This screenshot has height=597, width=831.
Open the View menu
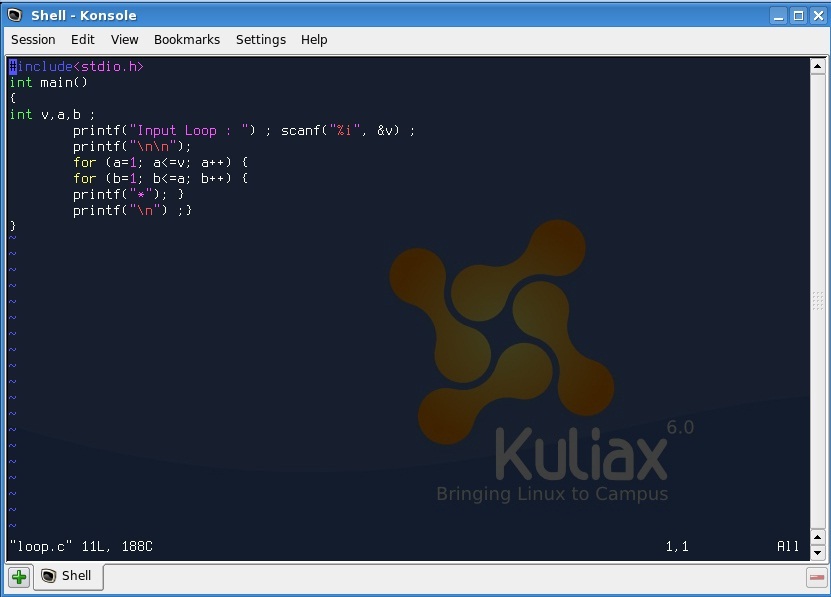coord(125,40)
